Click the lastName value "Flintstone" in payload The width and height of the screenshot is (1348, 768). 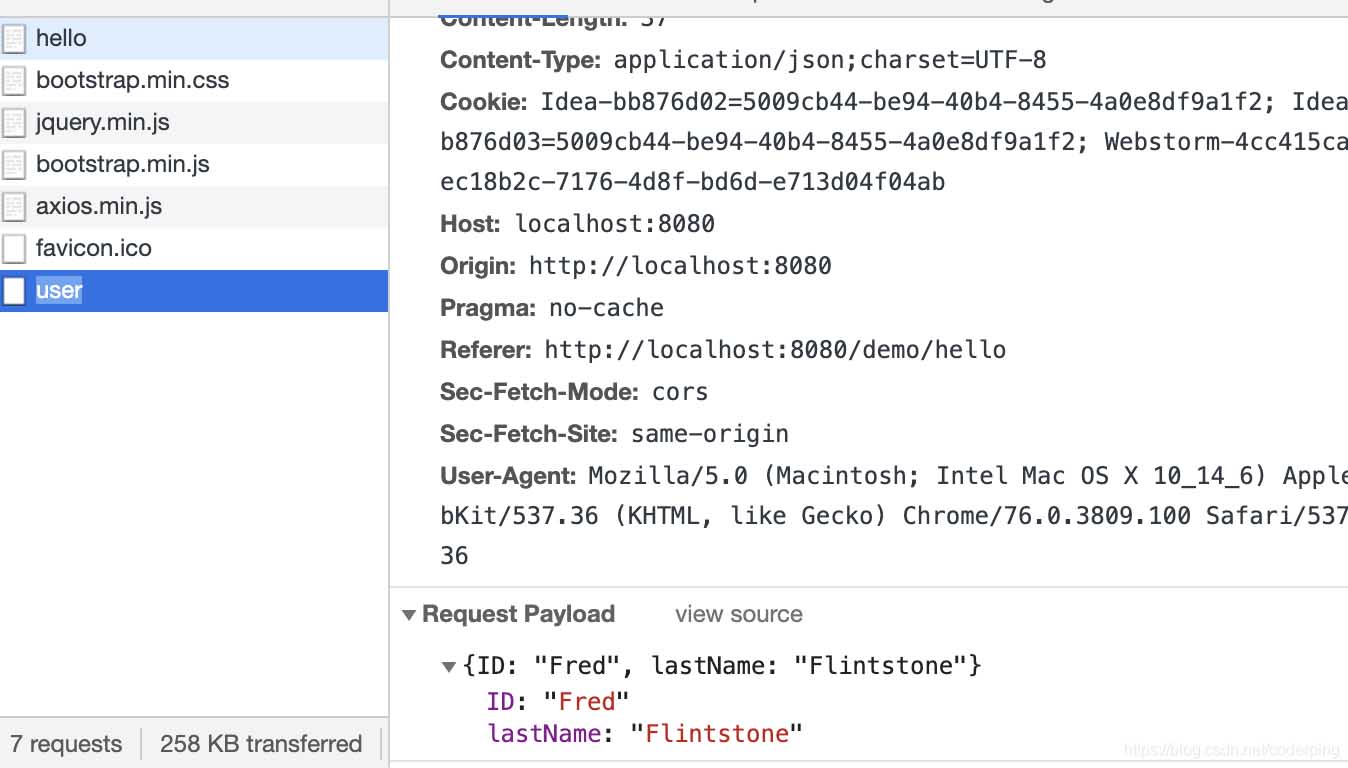(x=716, y=734)
